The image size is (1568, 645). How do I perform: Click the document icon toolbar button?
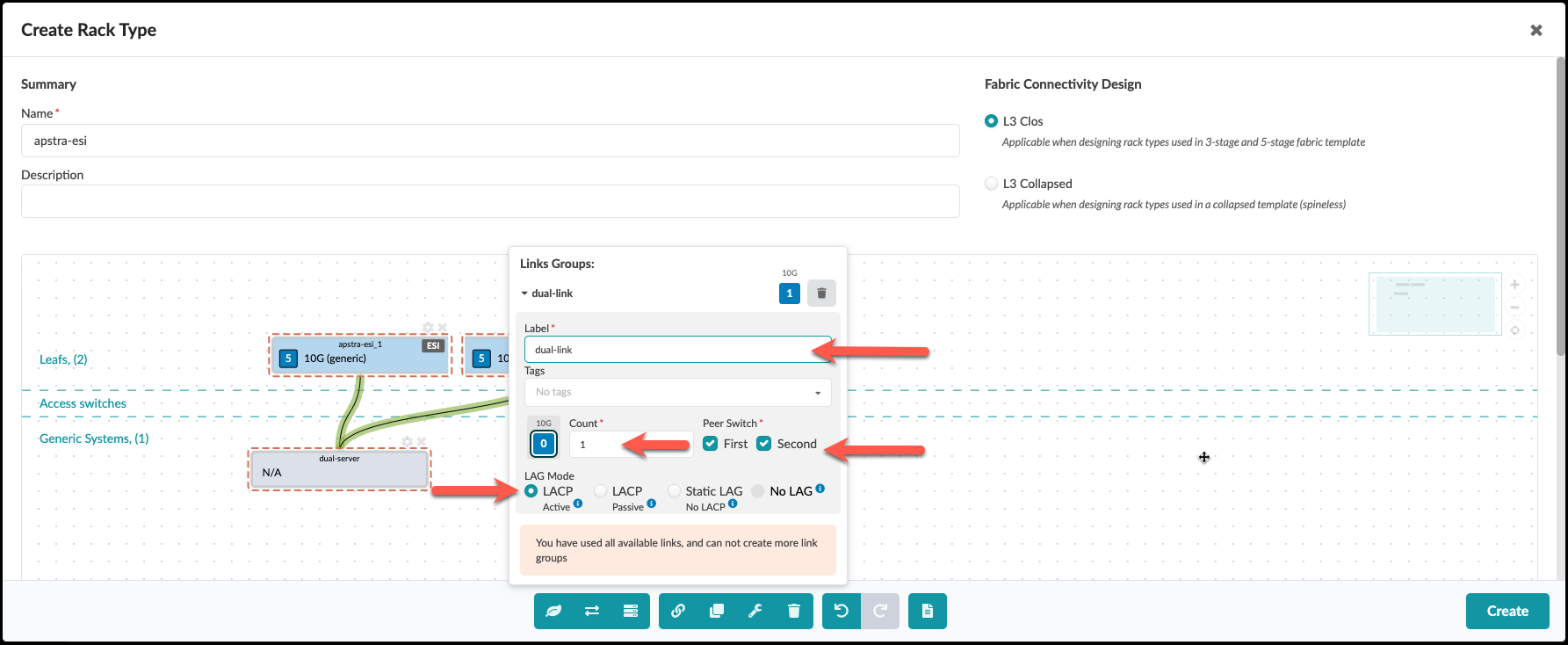pyautogui.click(x=928, y=611)
